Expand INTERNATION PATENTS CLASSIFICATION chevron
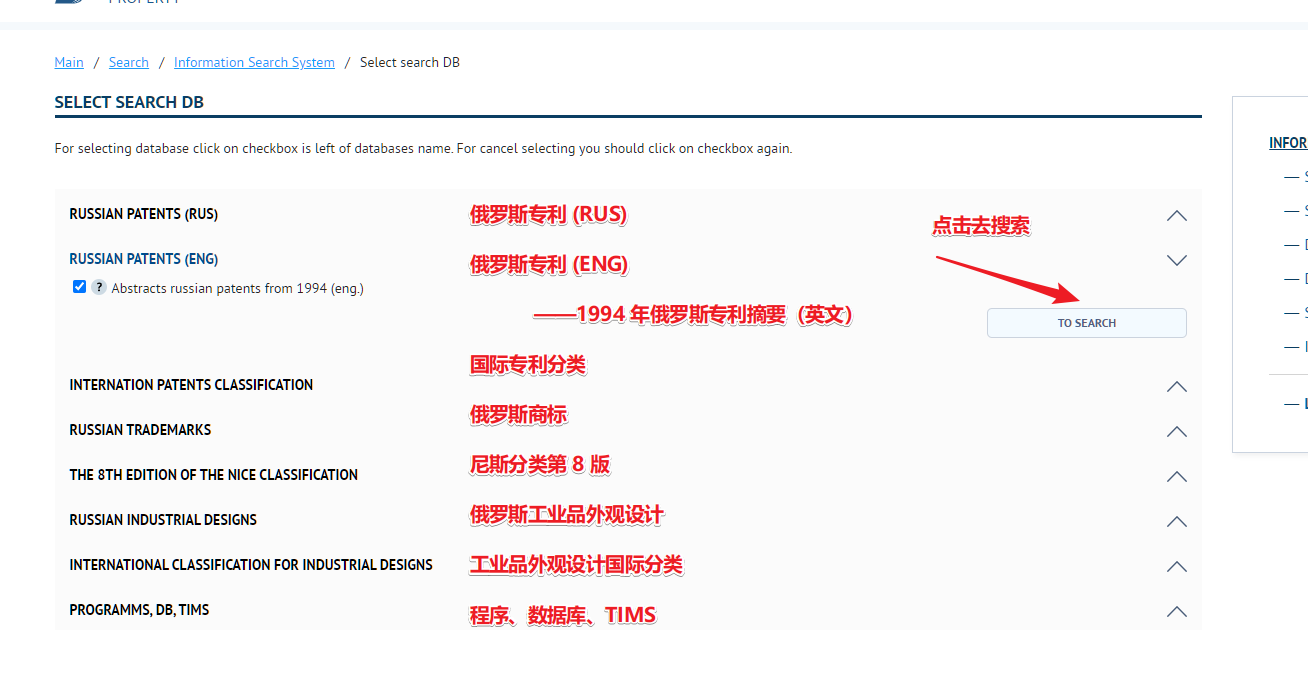The width and height of the screenshot is (1308, 680). click(1177, 386)
